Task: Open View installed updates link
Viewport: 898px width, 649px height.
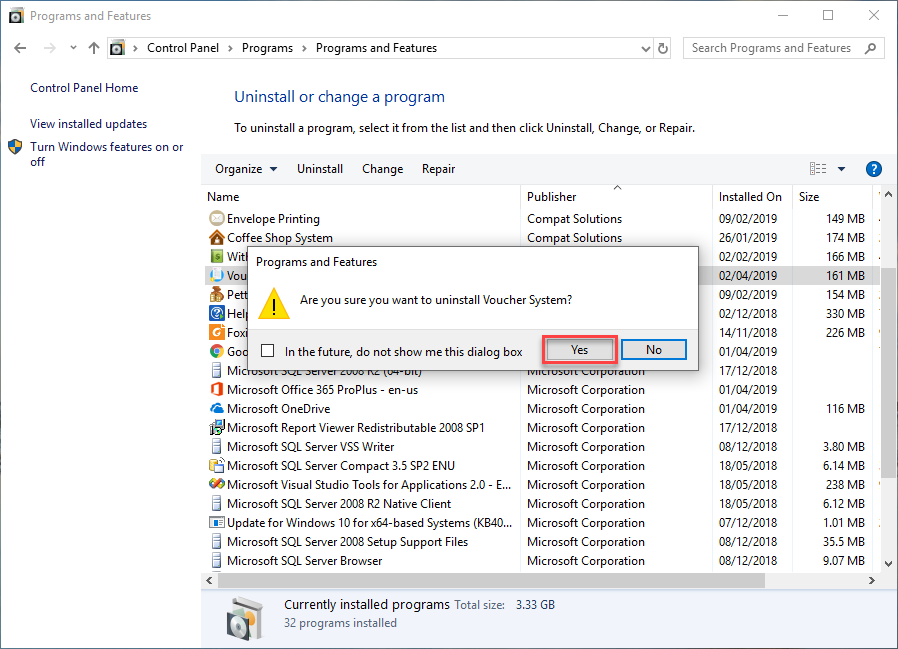Action: coord(89,124)
